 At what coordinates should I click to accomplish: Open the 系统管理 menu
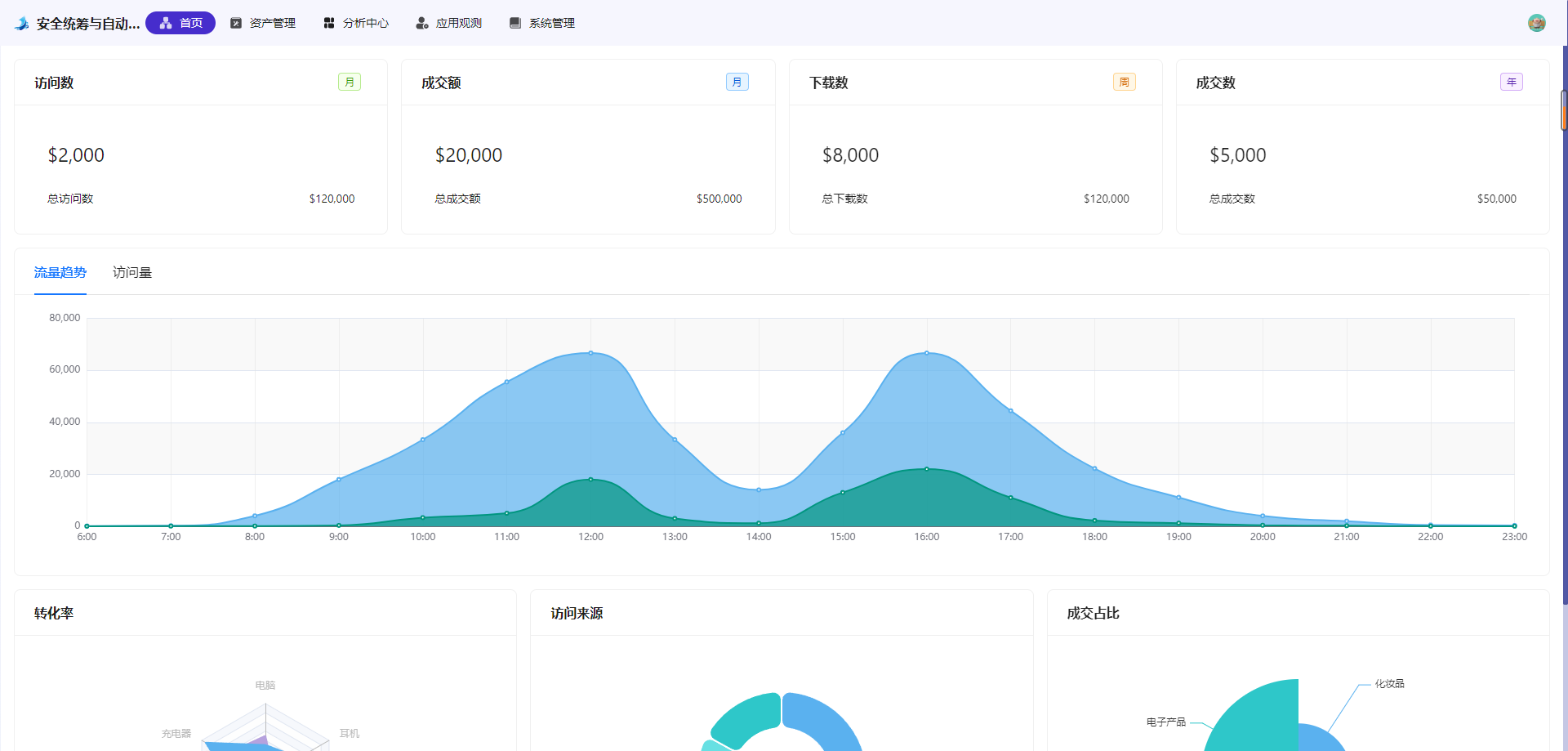pos(542,23)
